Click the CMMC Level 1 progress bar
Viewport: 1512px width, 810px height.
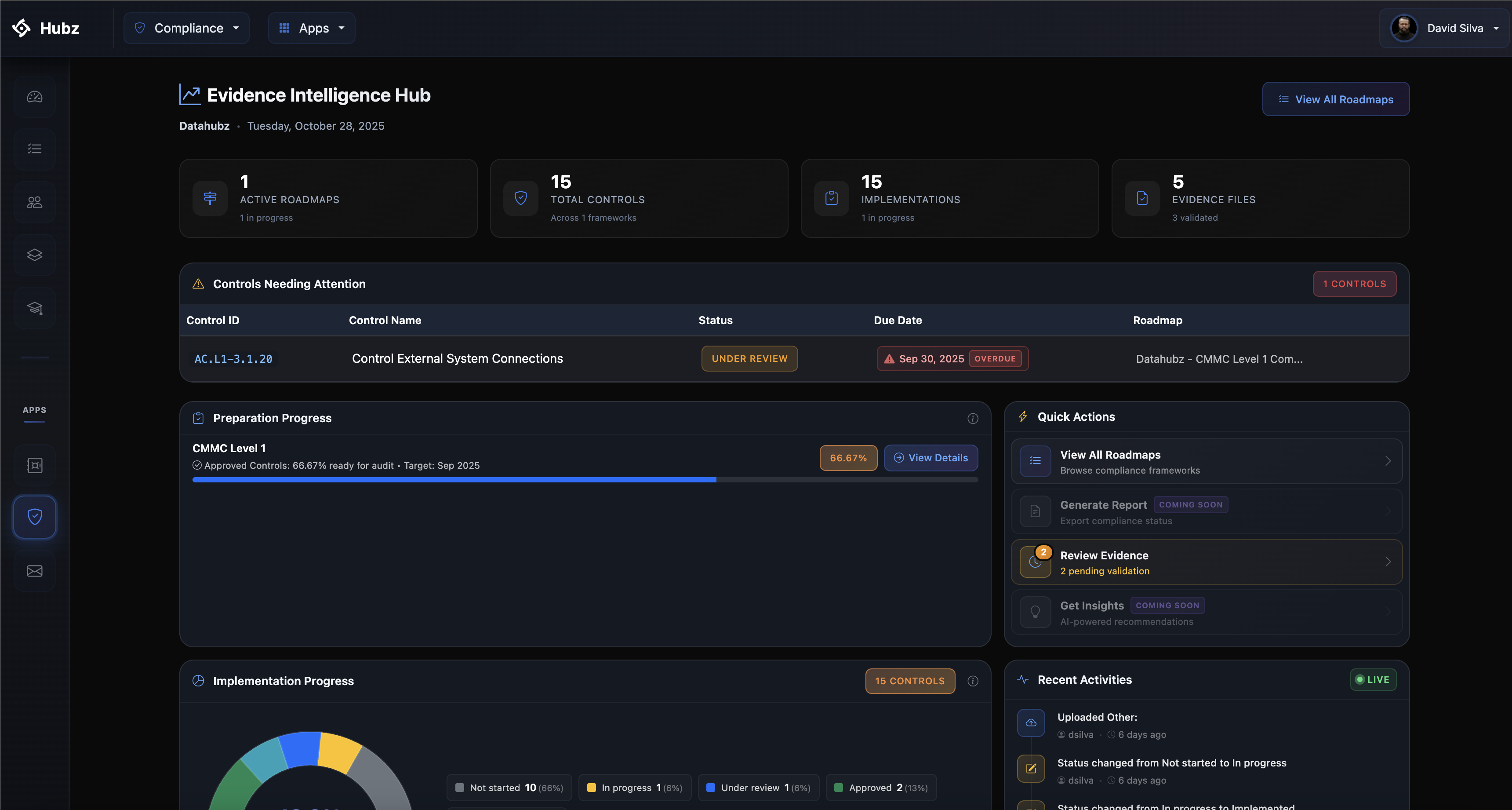point(585,479)
